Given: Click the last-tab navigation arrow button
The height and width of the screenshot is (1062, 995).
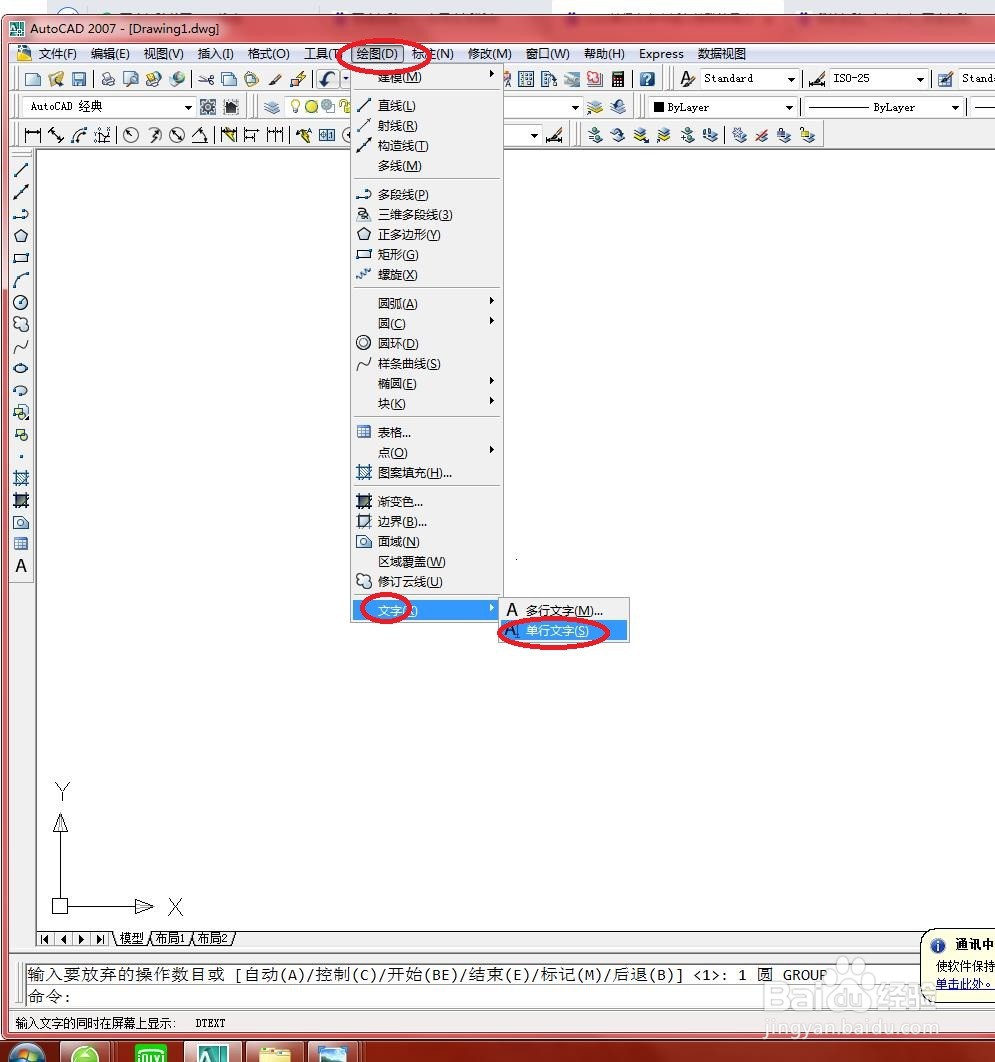Looking at the screenshot, I should pos(100,939).
